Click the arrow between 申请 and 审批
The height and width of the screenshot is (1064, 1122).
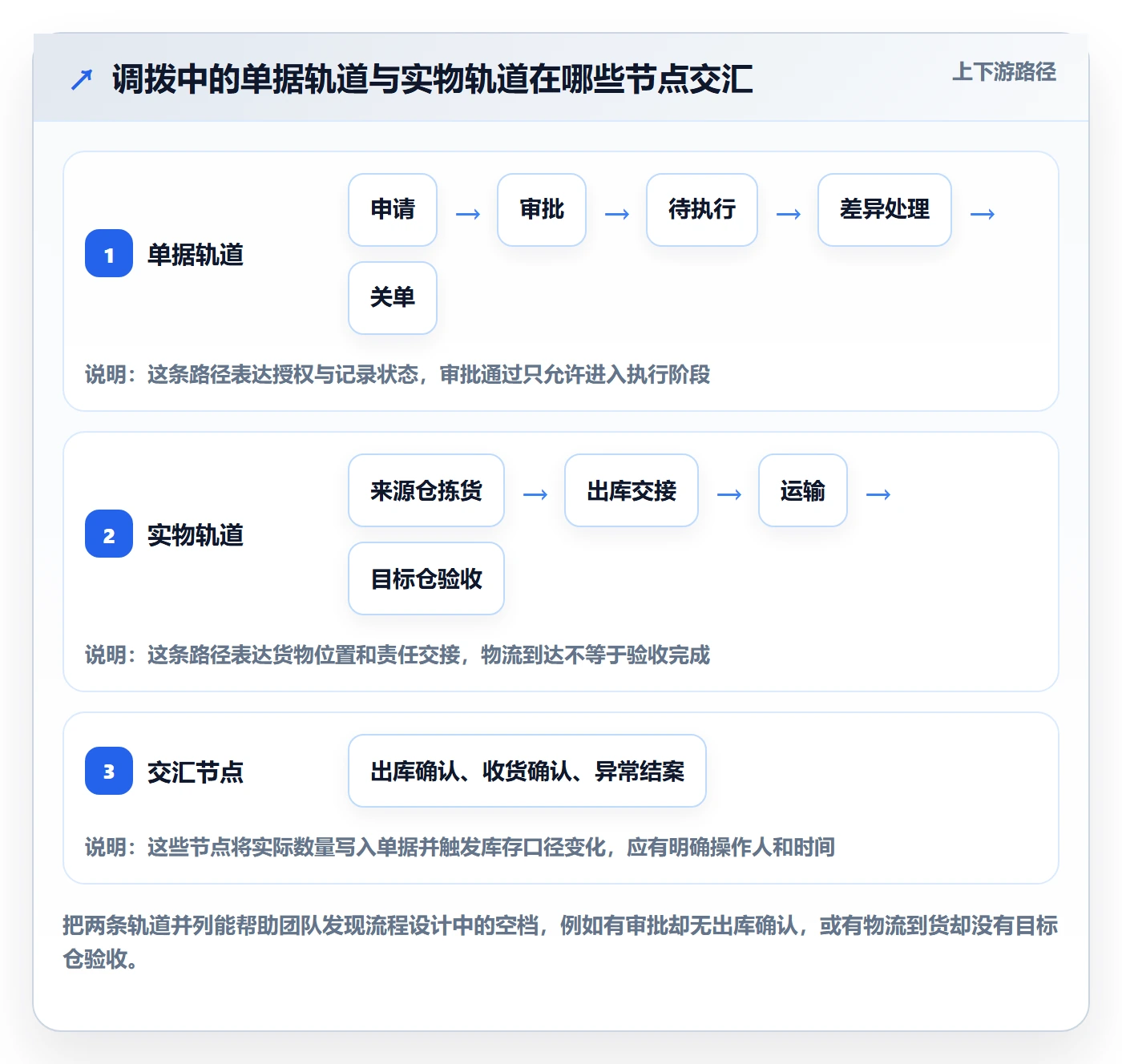click(468, 214)
